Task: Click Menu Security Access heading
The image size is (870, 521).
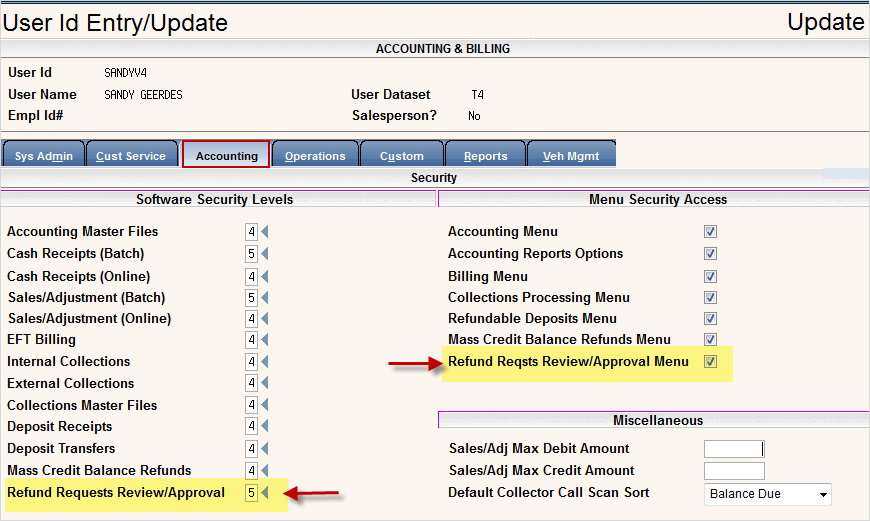Action: [x=657, y=199]
